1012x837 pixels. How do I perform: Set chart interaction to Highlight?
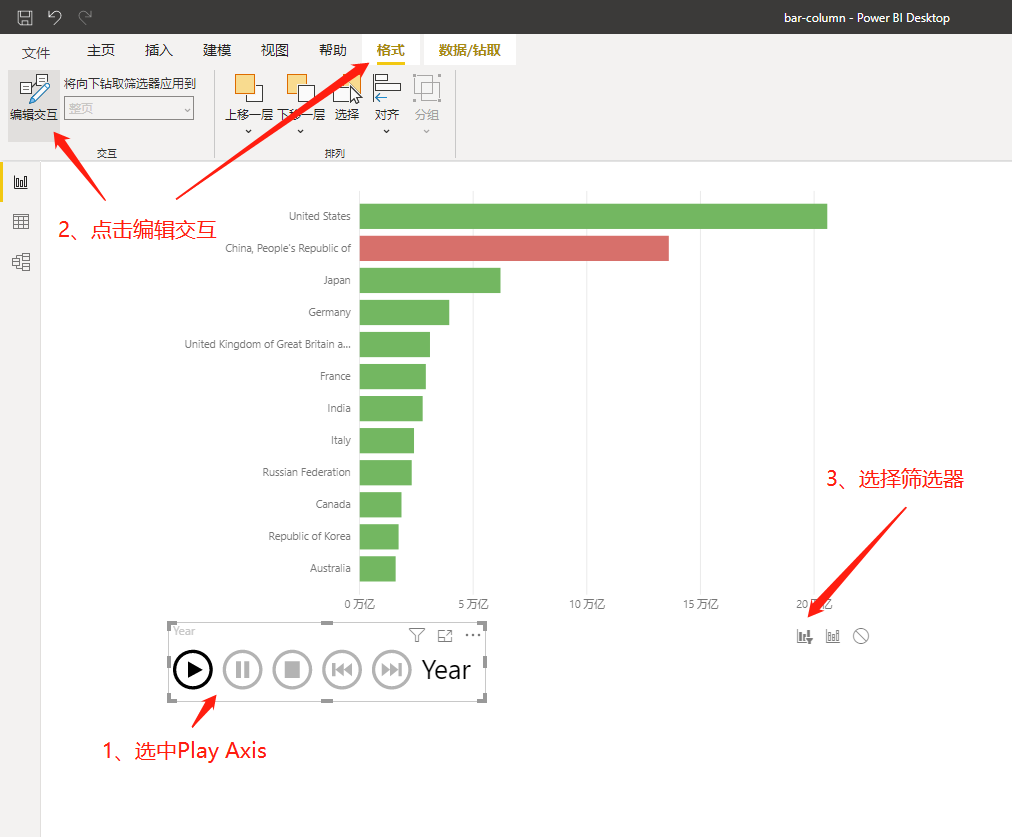[833, 636]
